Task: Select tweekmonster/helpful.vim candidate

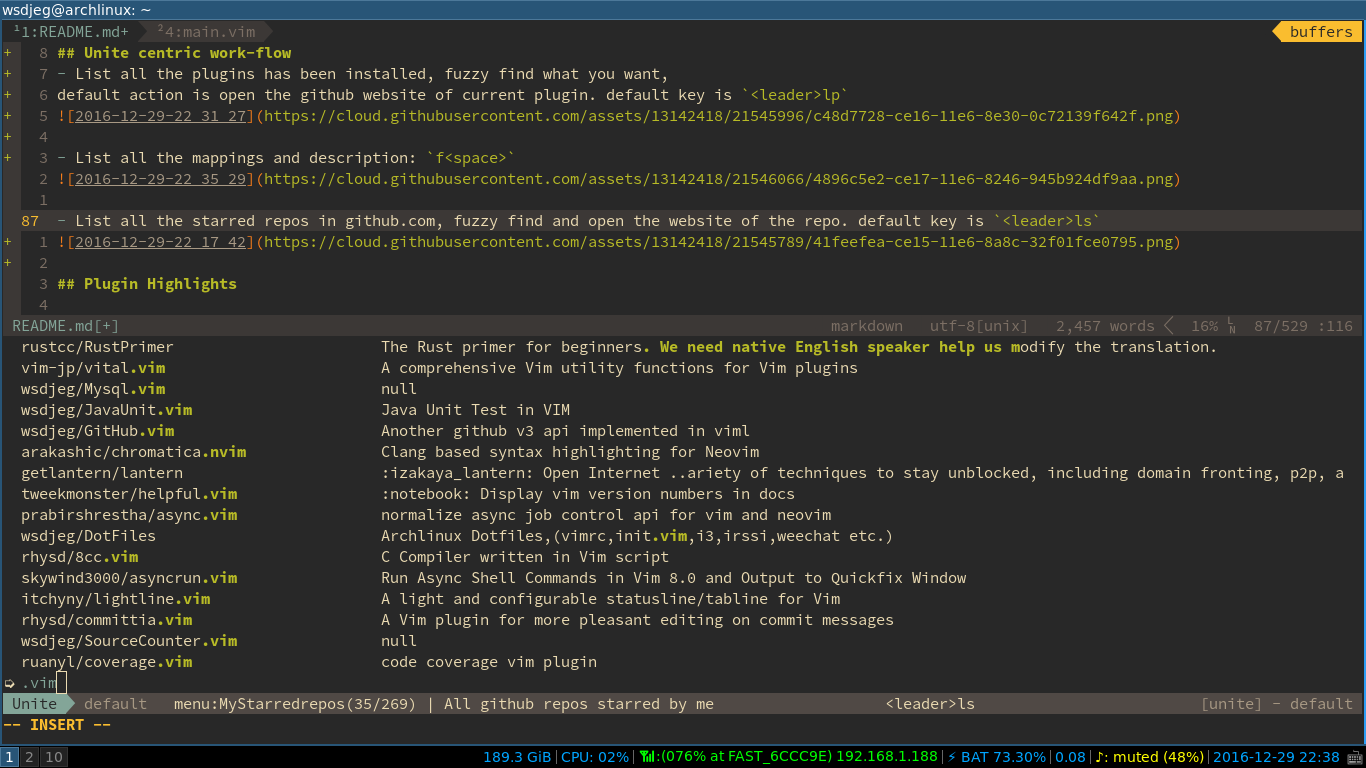Action: pyautogui.click(x=129, y=494)
